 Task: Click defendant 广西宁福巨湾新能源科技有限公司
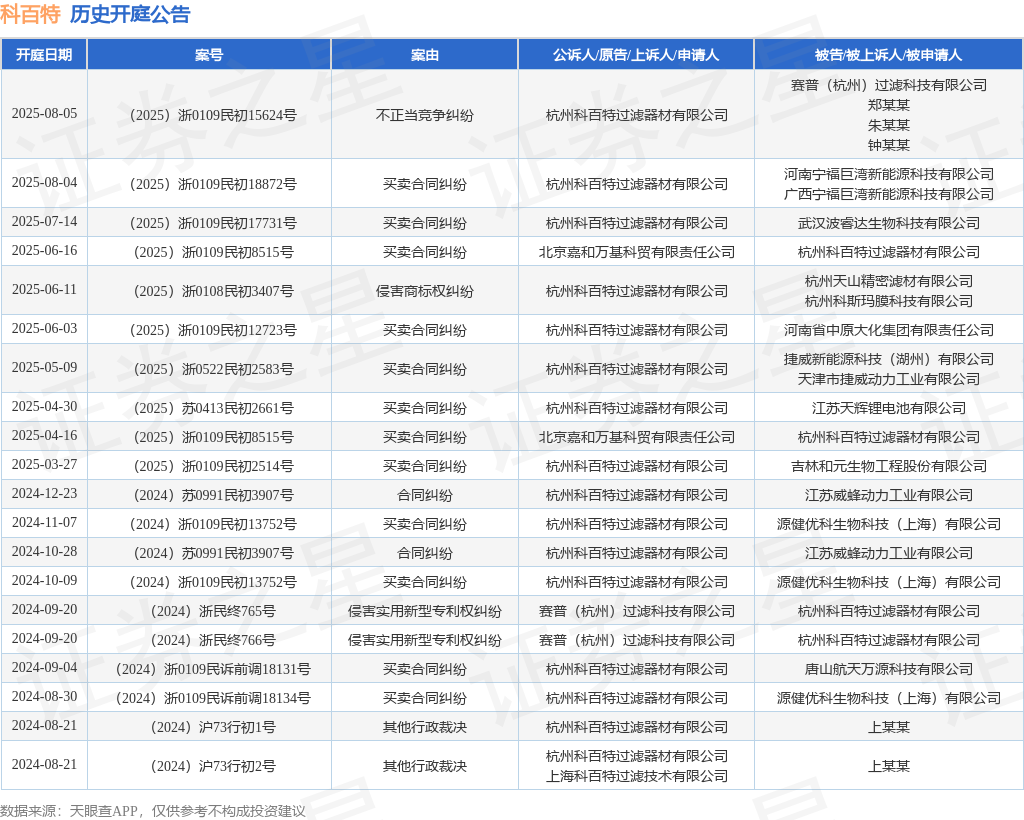click(889, 195)
